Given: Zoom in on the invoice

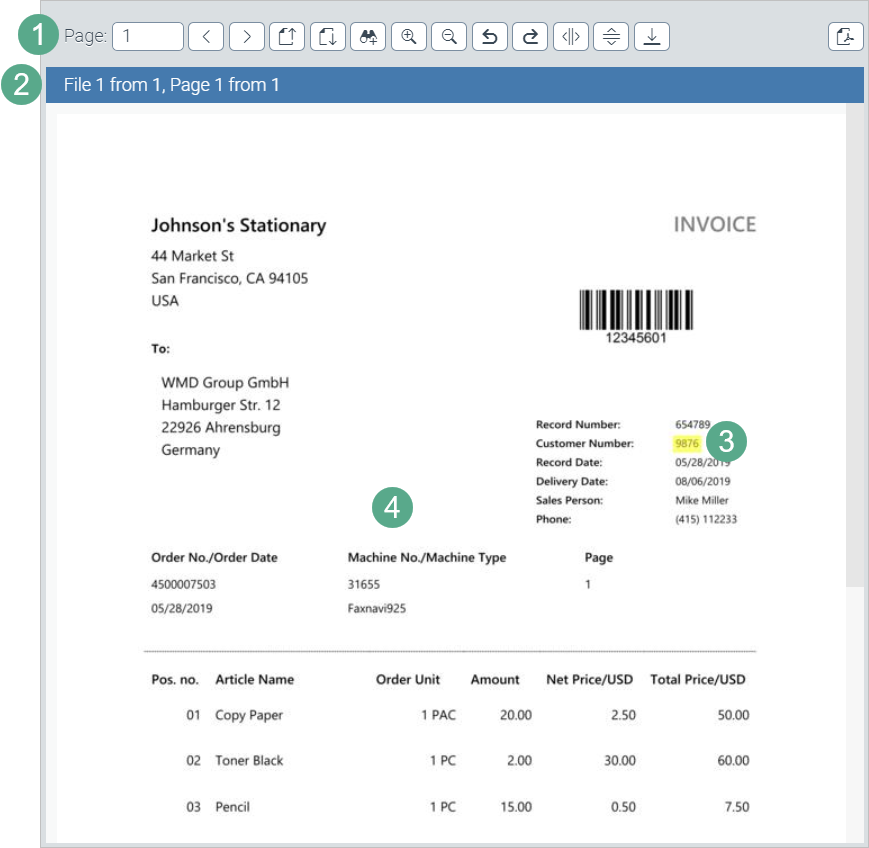Looking at the screenshot, I should (408, 37).
